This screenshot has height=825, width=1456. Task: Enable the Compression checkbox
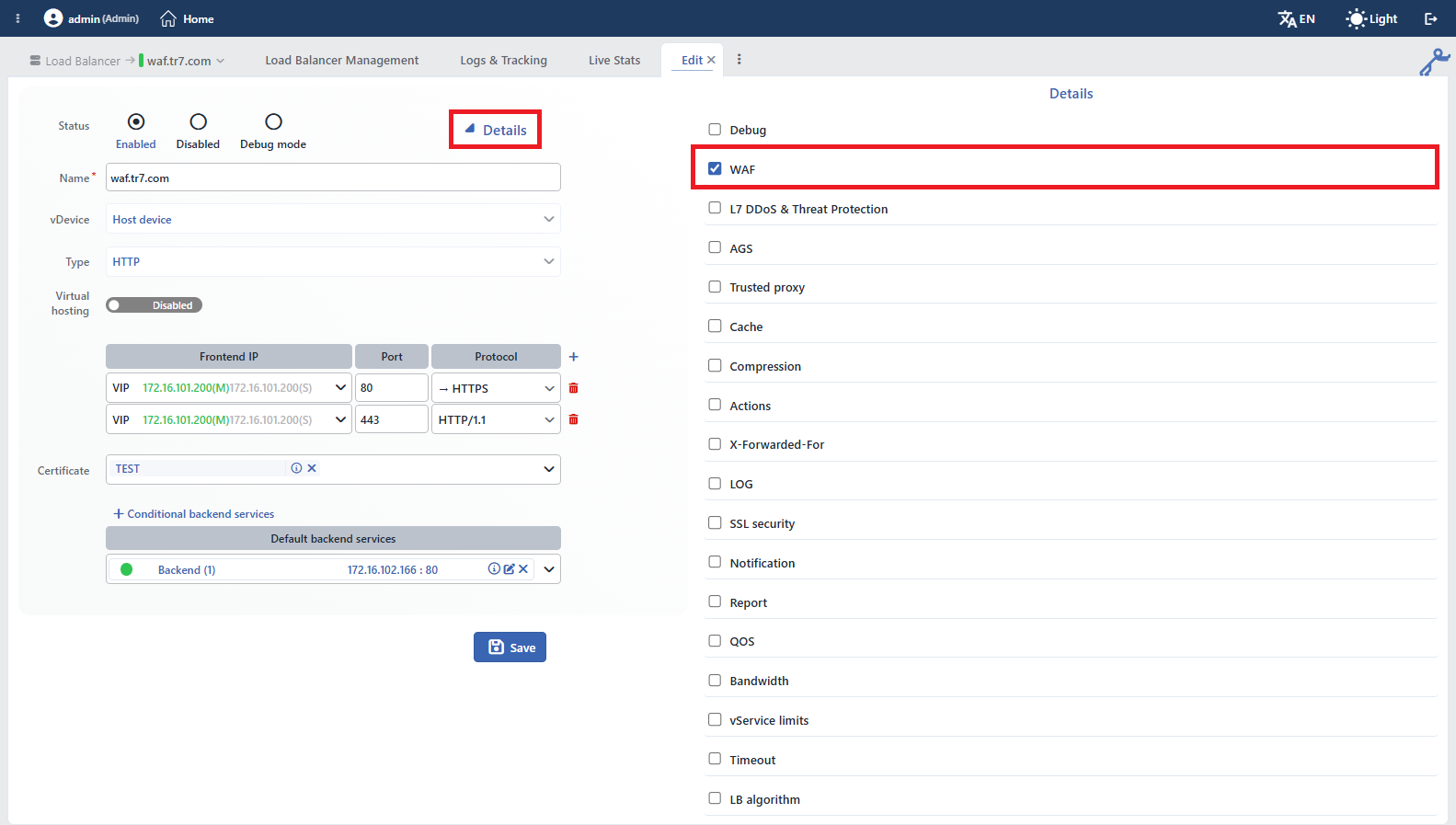(x=715, y=365)
